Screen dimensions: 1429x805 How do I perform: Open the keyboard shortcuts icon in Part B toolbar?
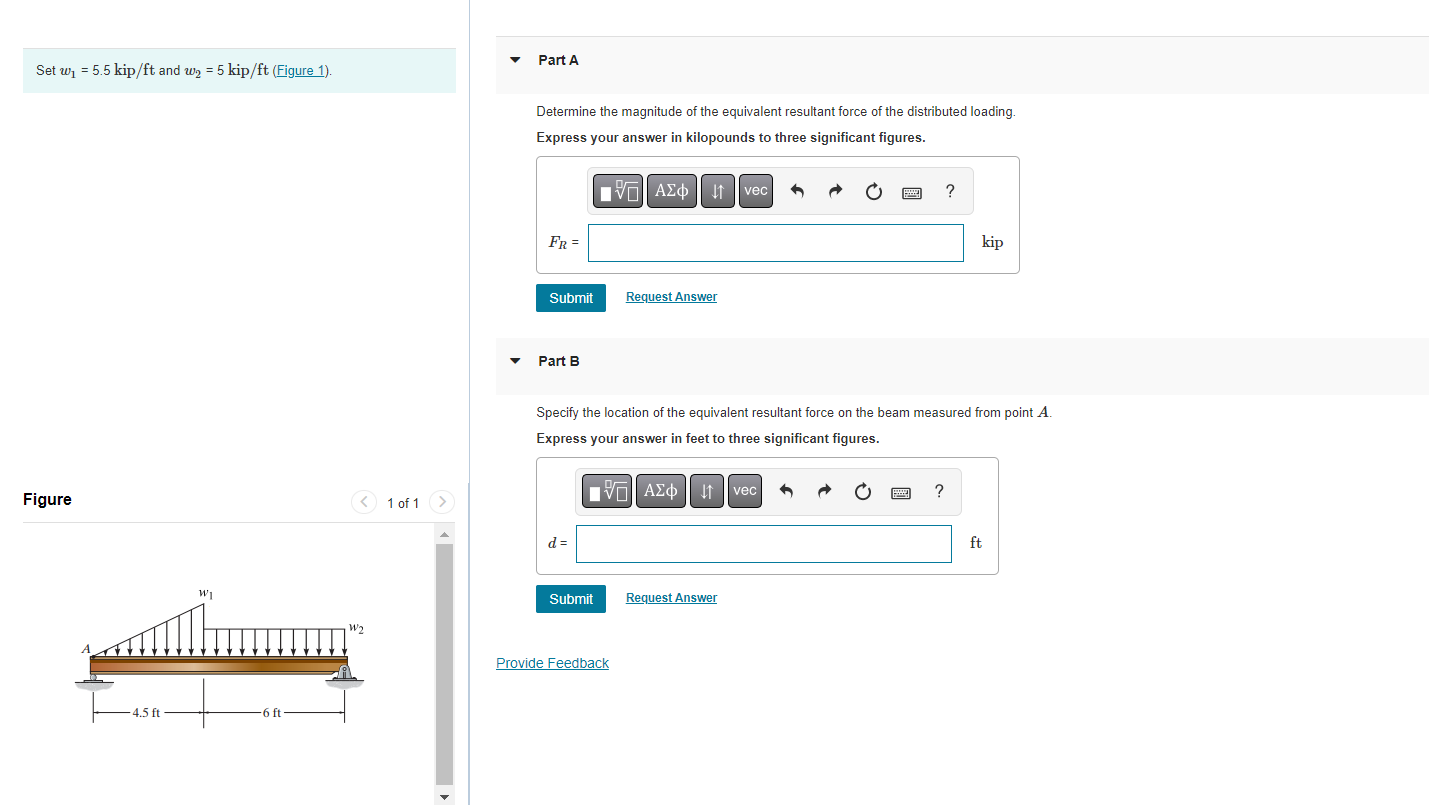[900, 491]
